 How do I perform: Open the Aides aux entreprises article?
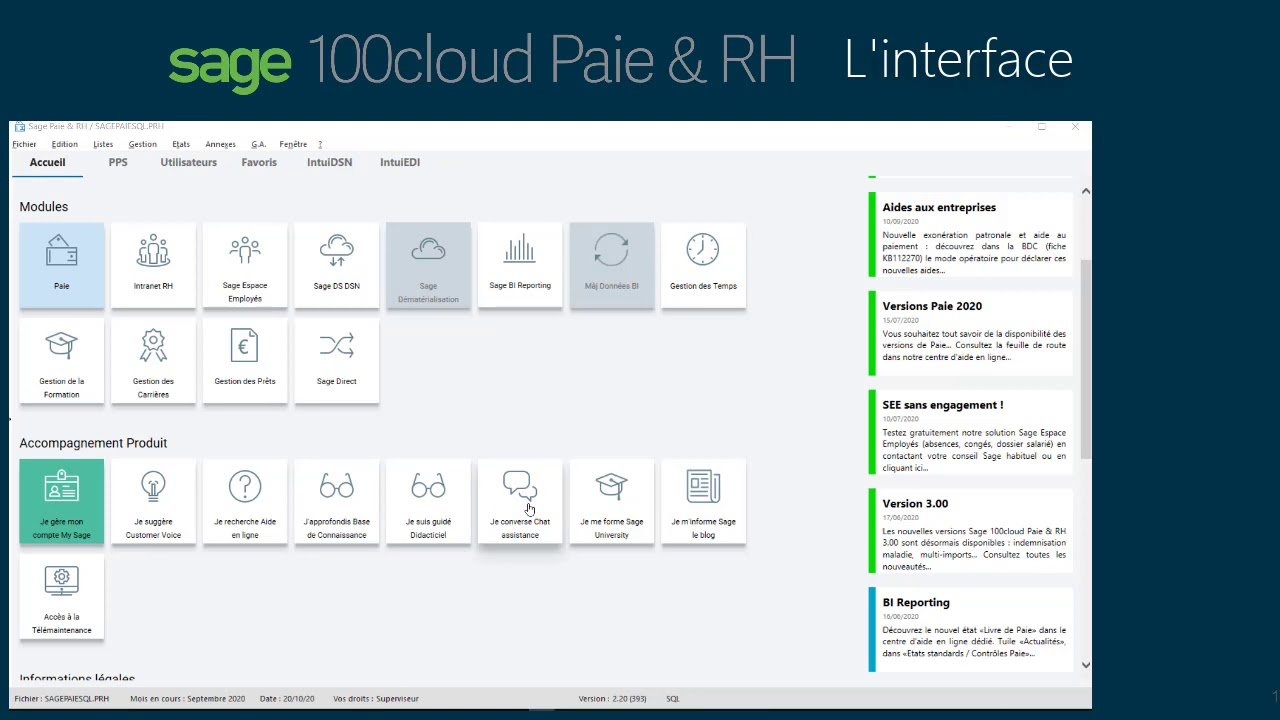pyautogui.click(x=967, y=232)
